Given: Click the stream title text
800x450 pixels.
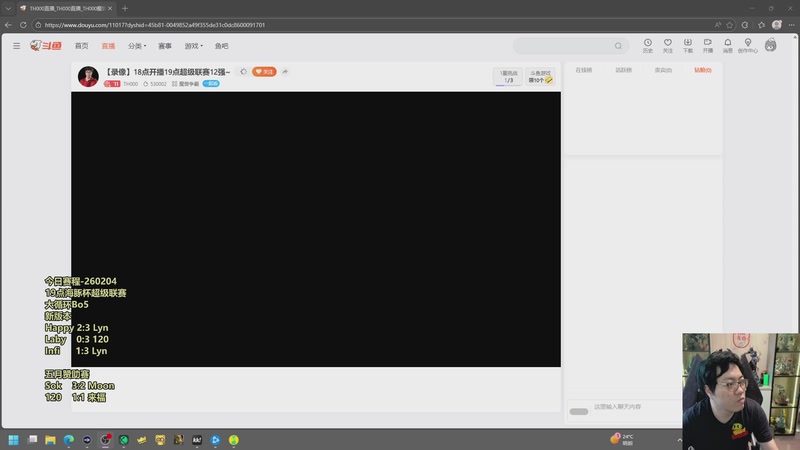Looking at the screenshot, I should [x=167, y=72].
